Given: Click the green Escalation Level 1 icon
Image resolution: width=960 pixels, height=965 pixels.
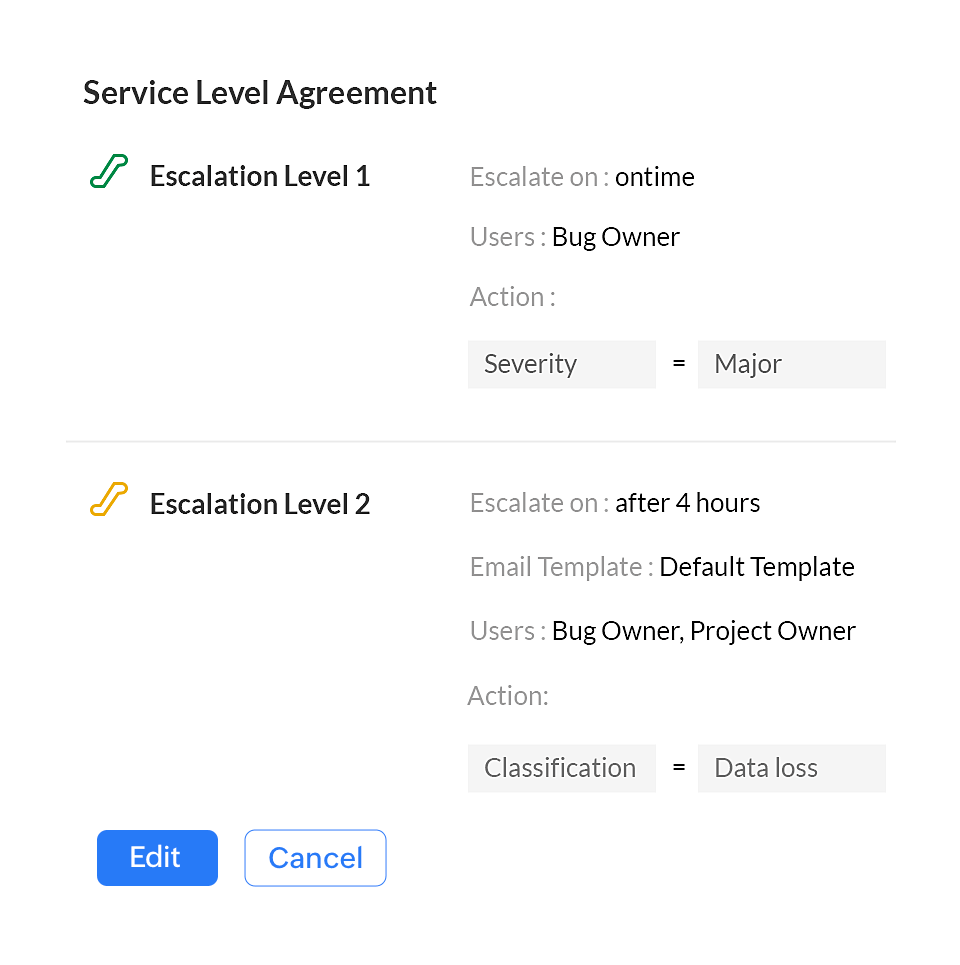Looking at the screenshot, I should (x=109, y=172).
